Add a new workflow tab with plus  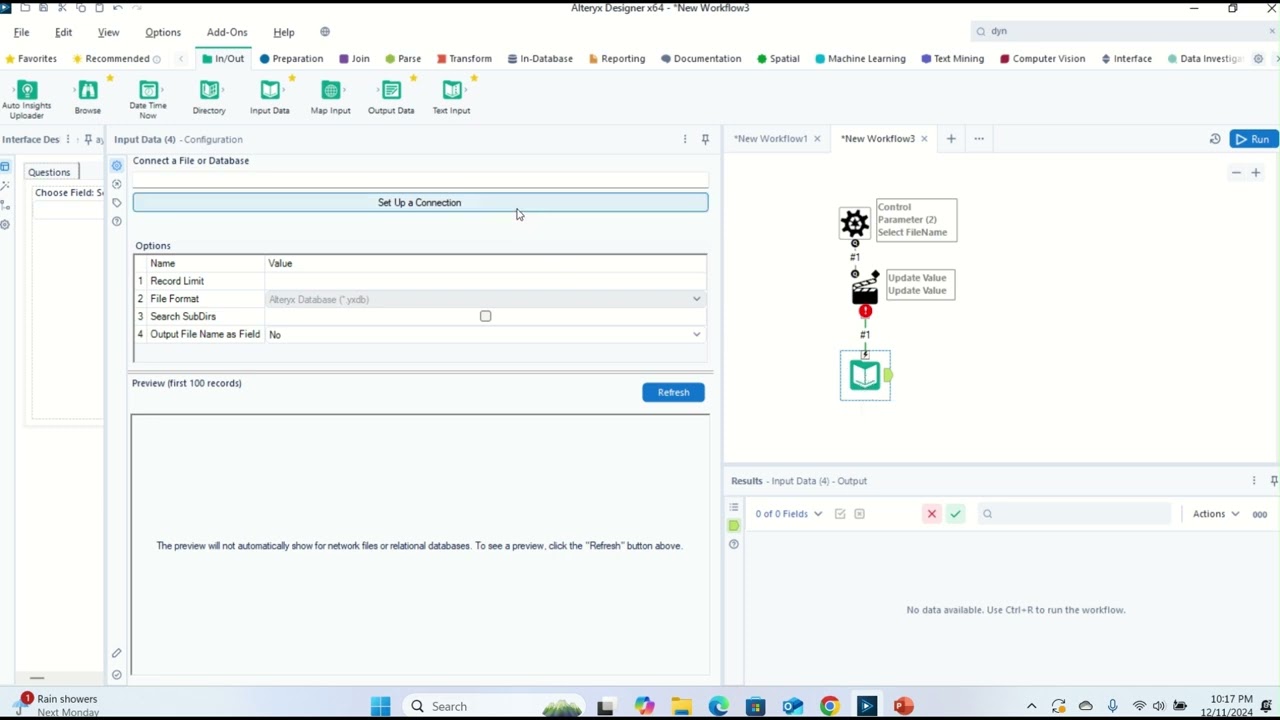[951, 139]
